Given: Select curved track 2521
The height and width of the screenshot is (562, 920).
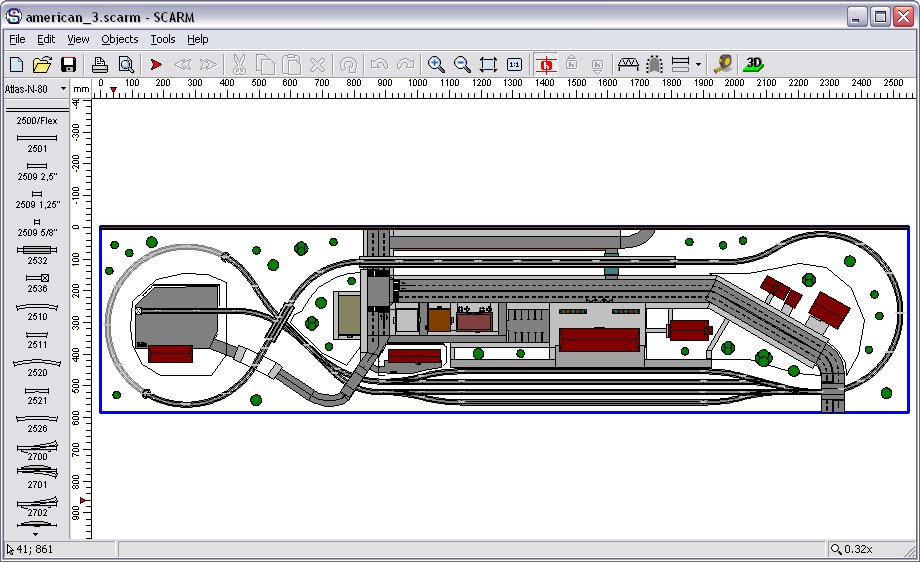Looking at the screenshot, I should (37, 395).
